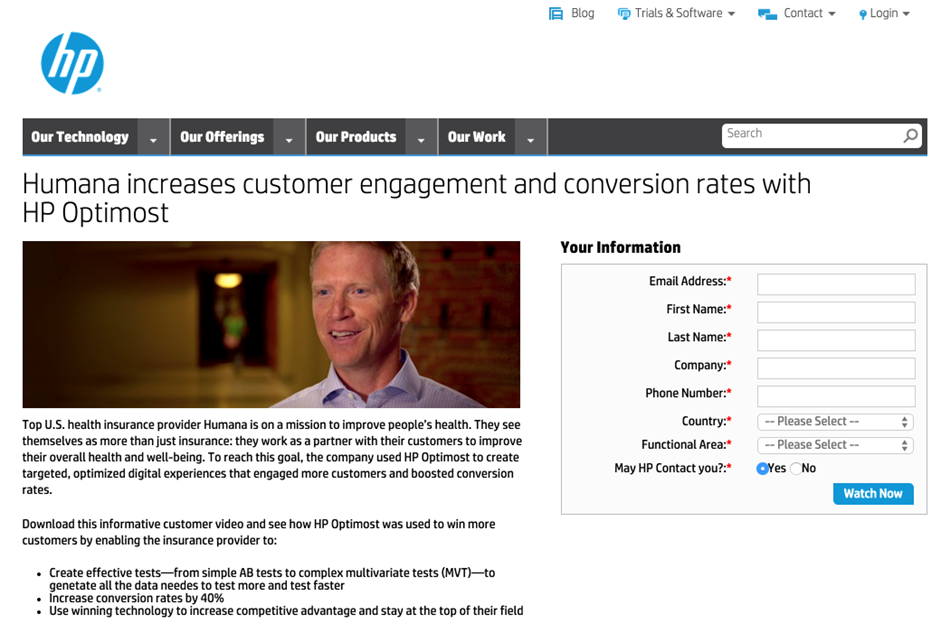The image size is (941, 633).
Task: Click the 'Use winning technology' bullet text
Action: (286, 611)
